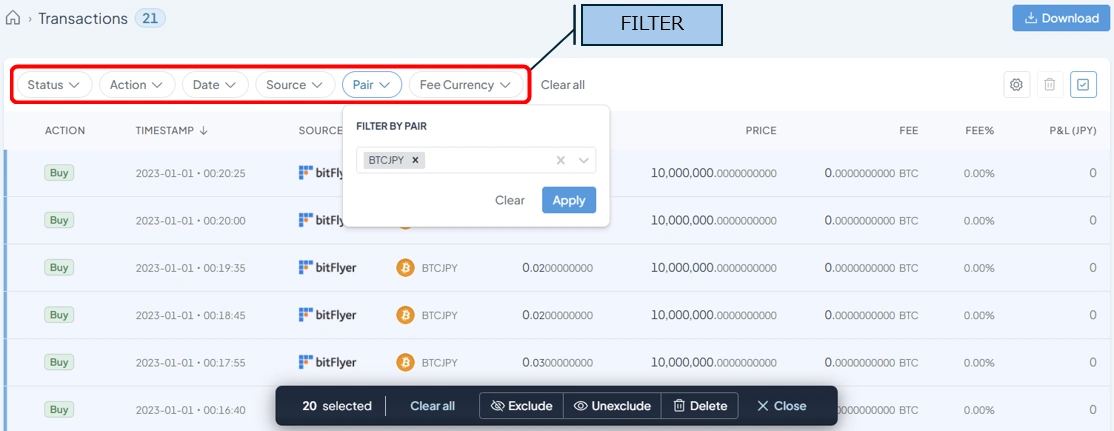The image size is (1114, 431).
Task: Click the Bitcoin coin icon in 00:19:35 row
Action: coord(405,268)
